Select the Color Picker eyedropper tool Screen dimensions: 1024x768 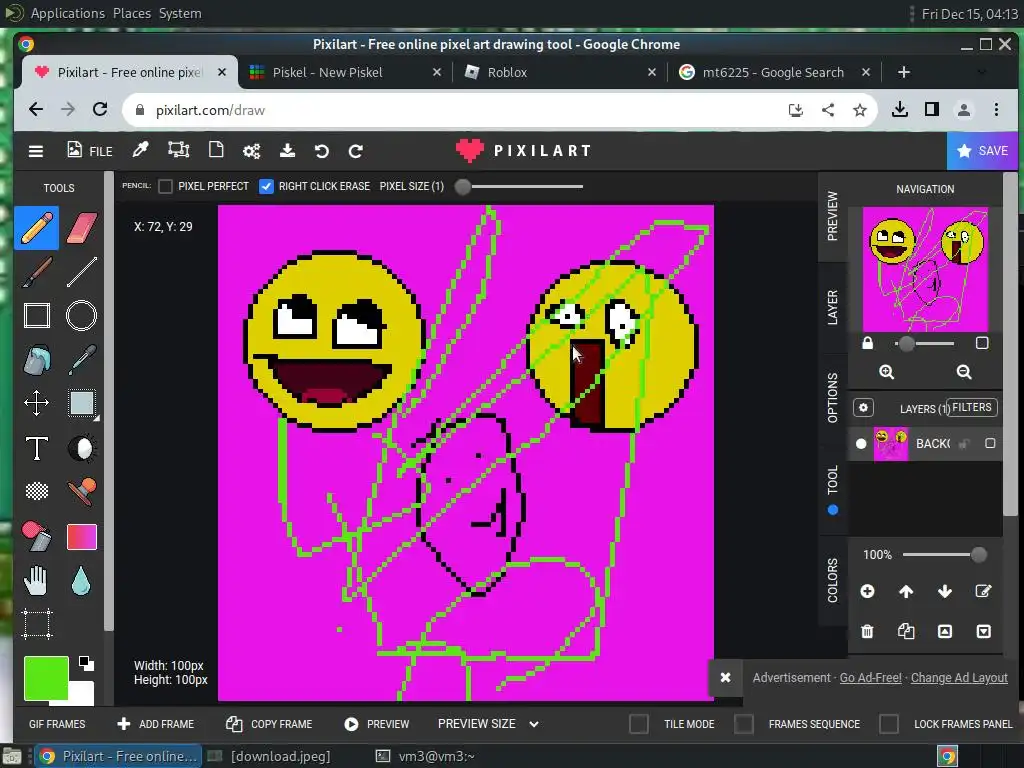tap(82, 360)
